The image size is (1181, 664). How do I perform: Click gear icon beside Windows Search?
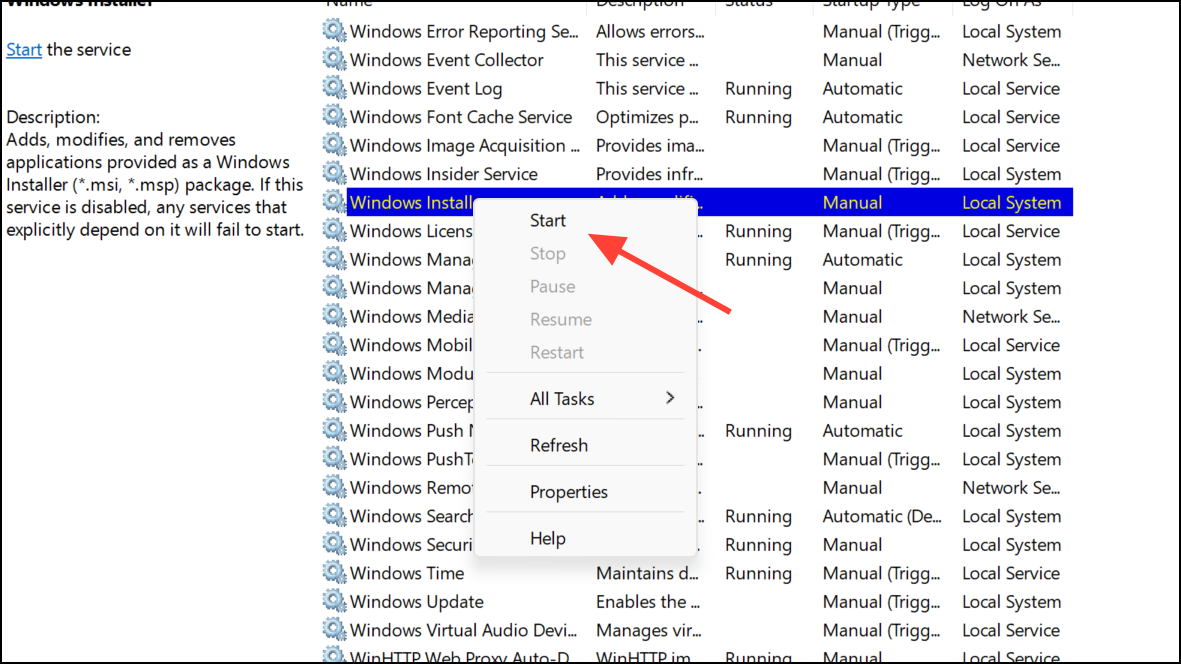[334, 516]
